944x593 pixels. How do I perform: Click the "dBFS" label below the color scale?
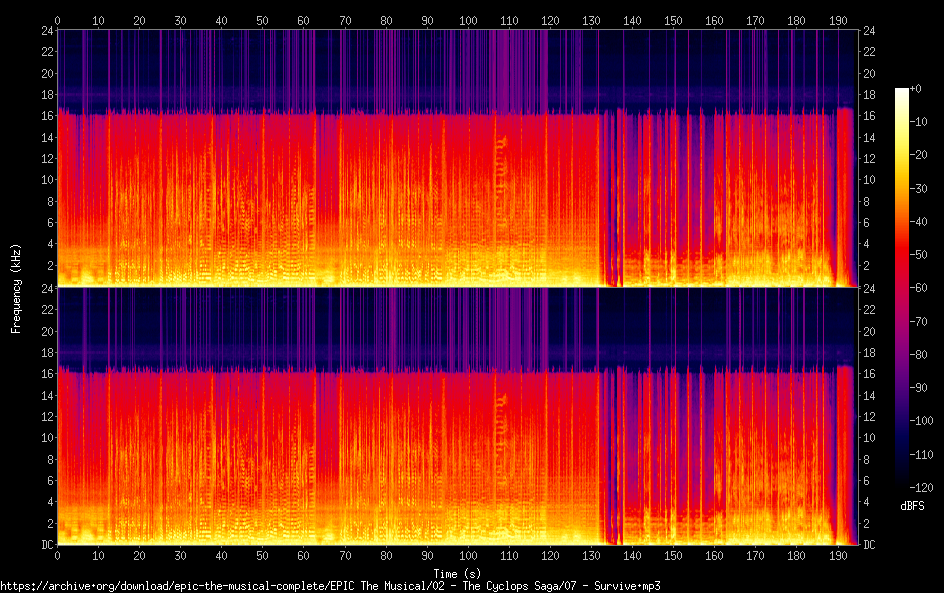(912, 507)
